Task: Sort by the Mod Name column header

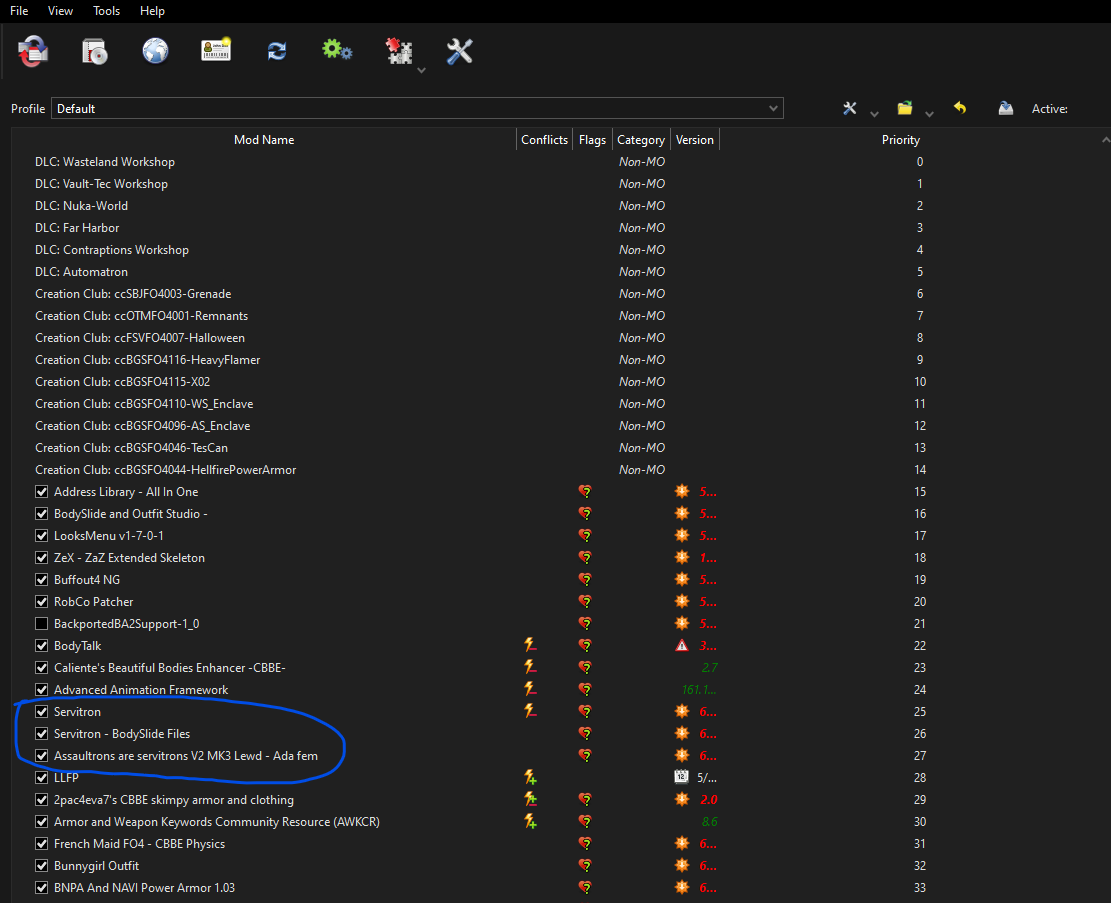Action: pyautogui.click(x=264, y=140)
